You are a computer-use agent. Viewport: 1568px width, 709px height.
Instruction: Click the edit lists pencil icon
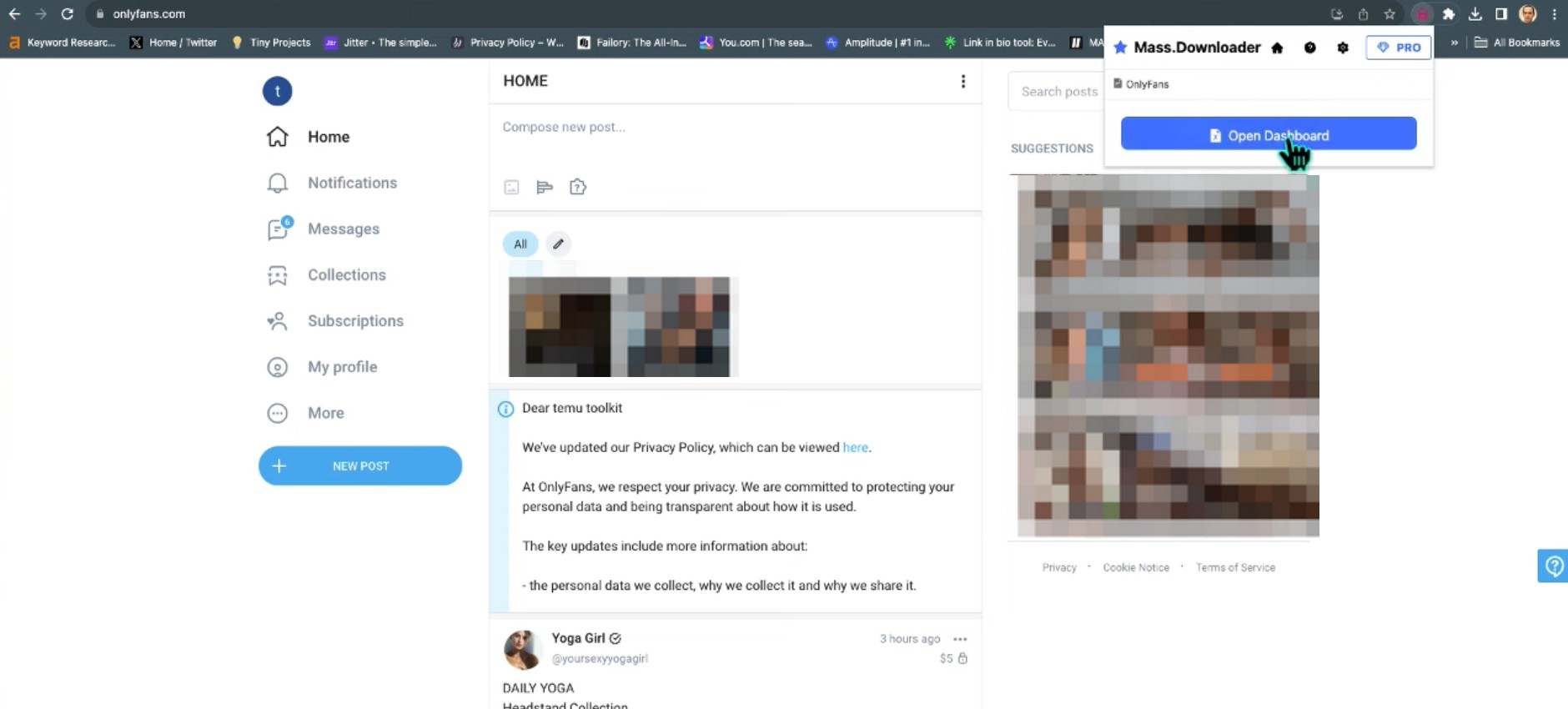[x=558, y=244]
